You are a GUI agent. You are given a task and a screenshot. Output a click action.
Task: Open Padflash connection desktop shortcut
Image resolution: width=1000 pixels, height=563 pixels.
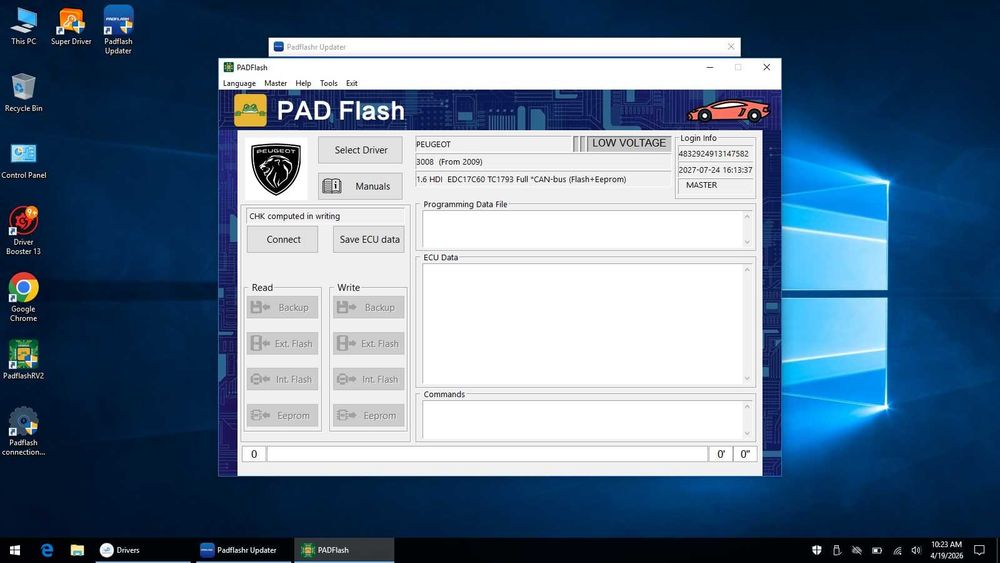[x=24, y=432]
